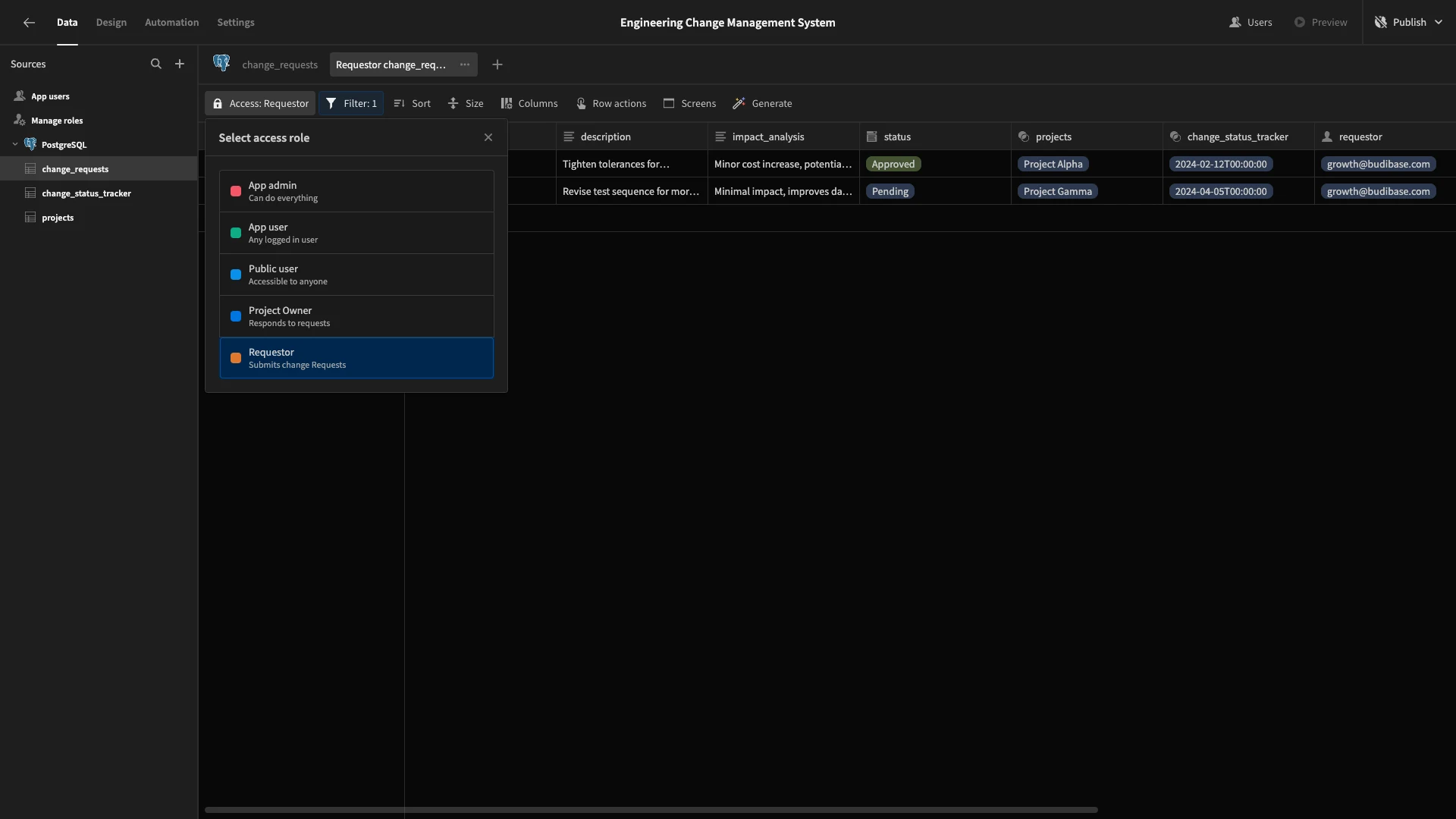Switch to the Automation tab
Image resolution: width=1456 pixels, height=819 pixels.
tap(172, 23)
